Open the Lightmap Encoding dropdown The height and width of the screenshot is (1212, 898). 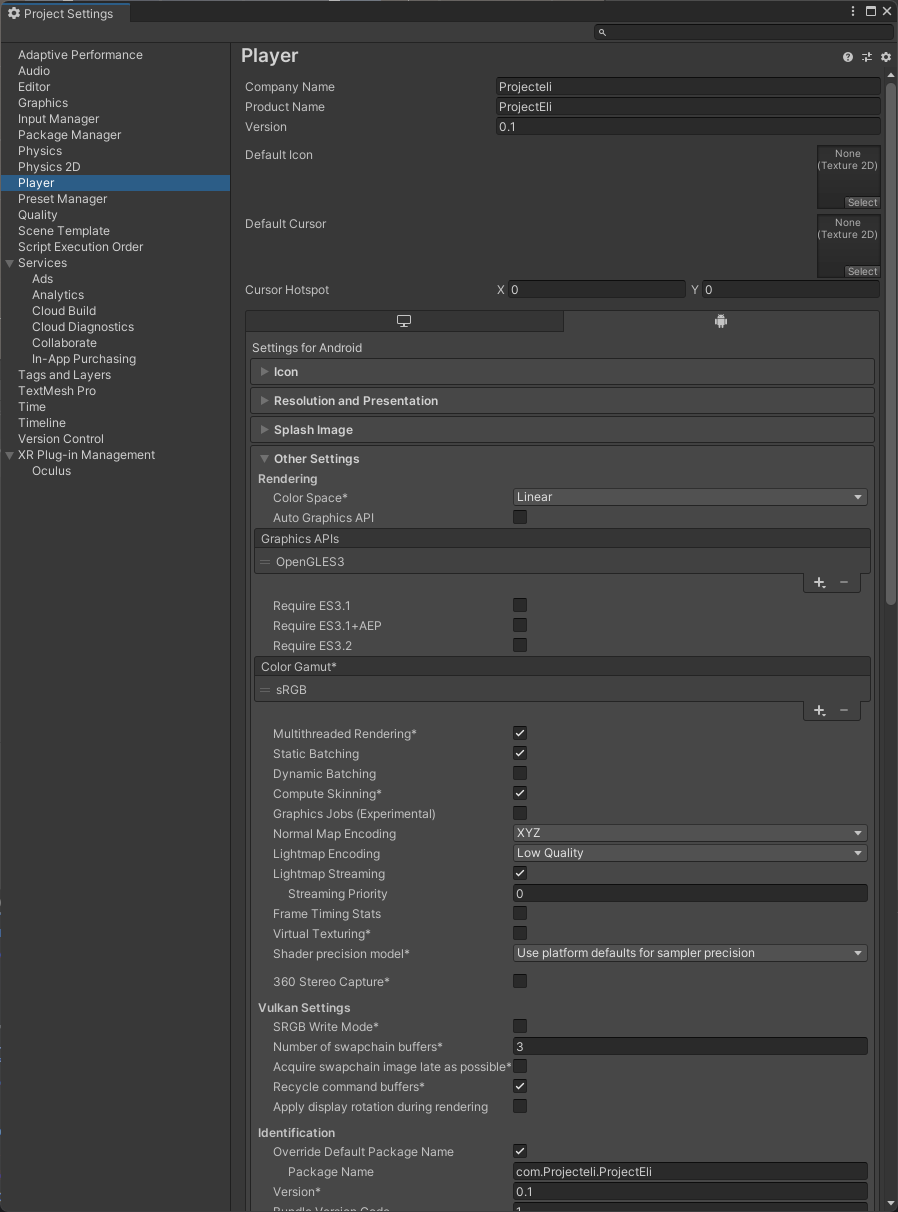(x=690, y=853)
